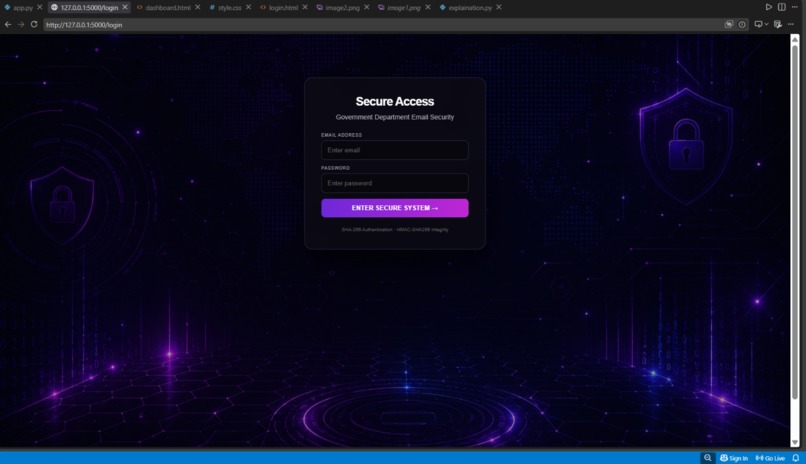Go forward in the embedded browser
The width and height of the screenshot is (806, 464).
21,24
